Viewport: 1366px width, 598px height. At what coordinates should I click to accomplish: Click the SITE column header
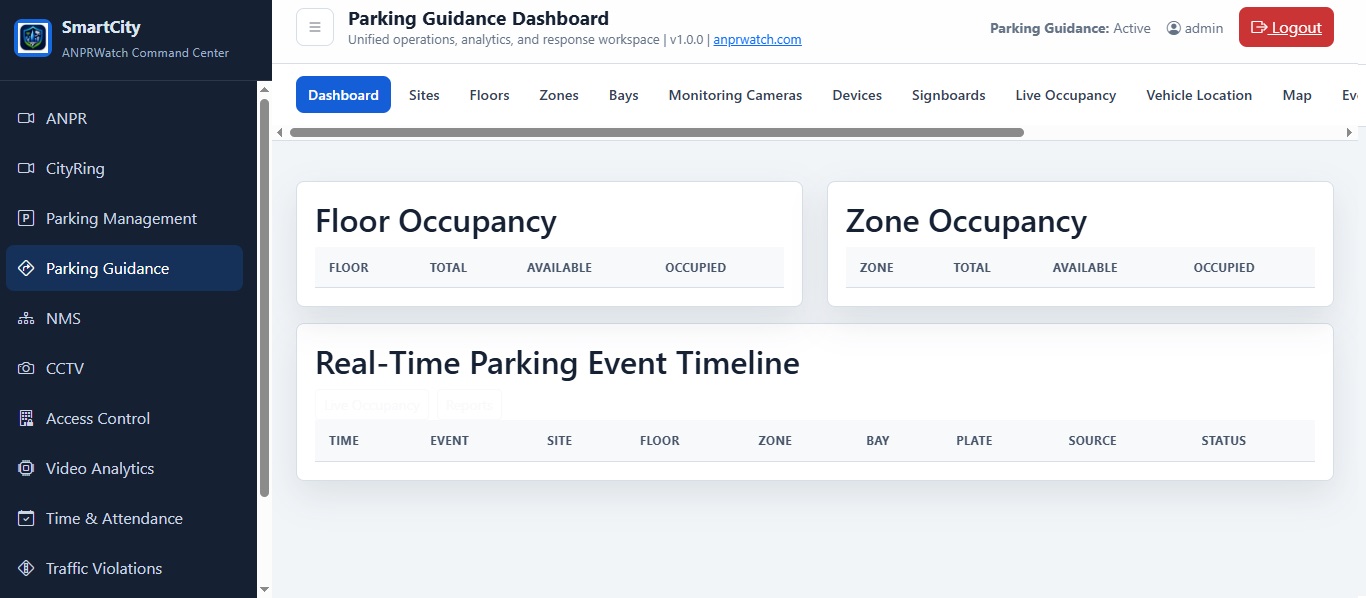[x=560, y=441]
